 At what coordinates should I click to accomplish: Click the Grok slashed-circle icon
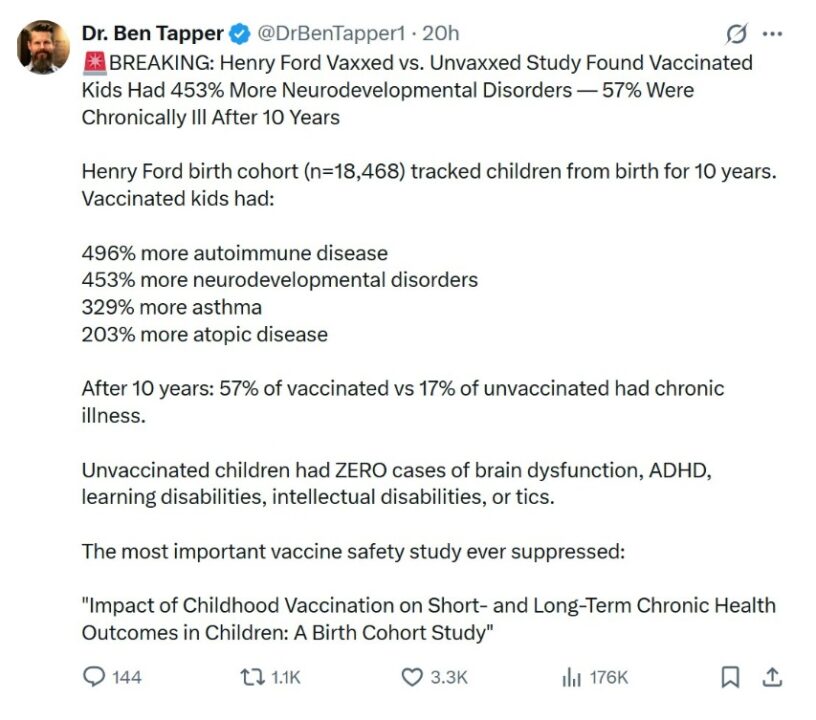tap(735, 34)
